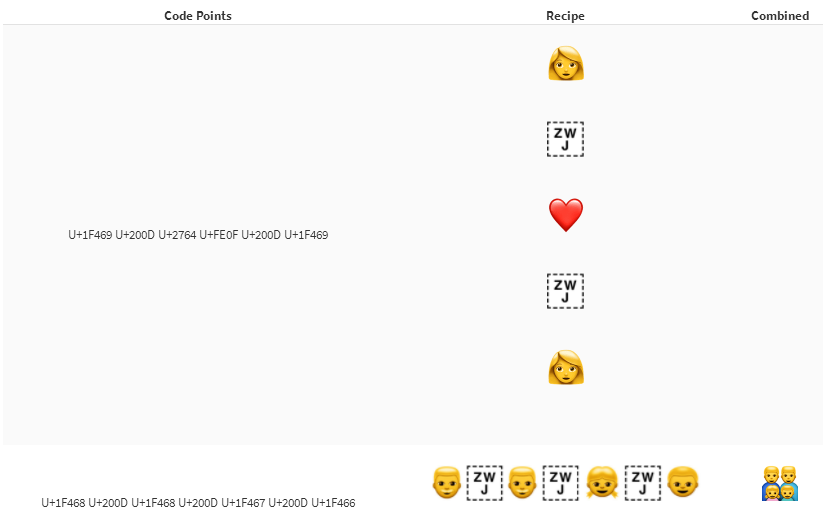Viewport: 825px width, 524px height.
Task: Select the boy emoji in family recipe
Action: [682, 482]
